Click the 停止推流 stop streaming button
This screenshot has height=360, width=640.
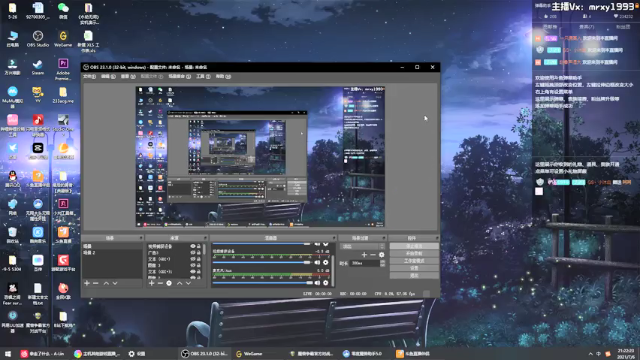(x=414, y=246)
